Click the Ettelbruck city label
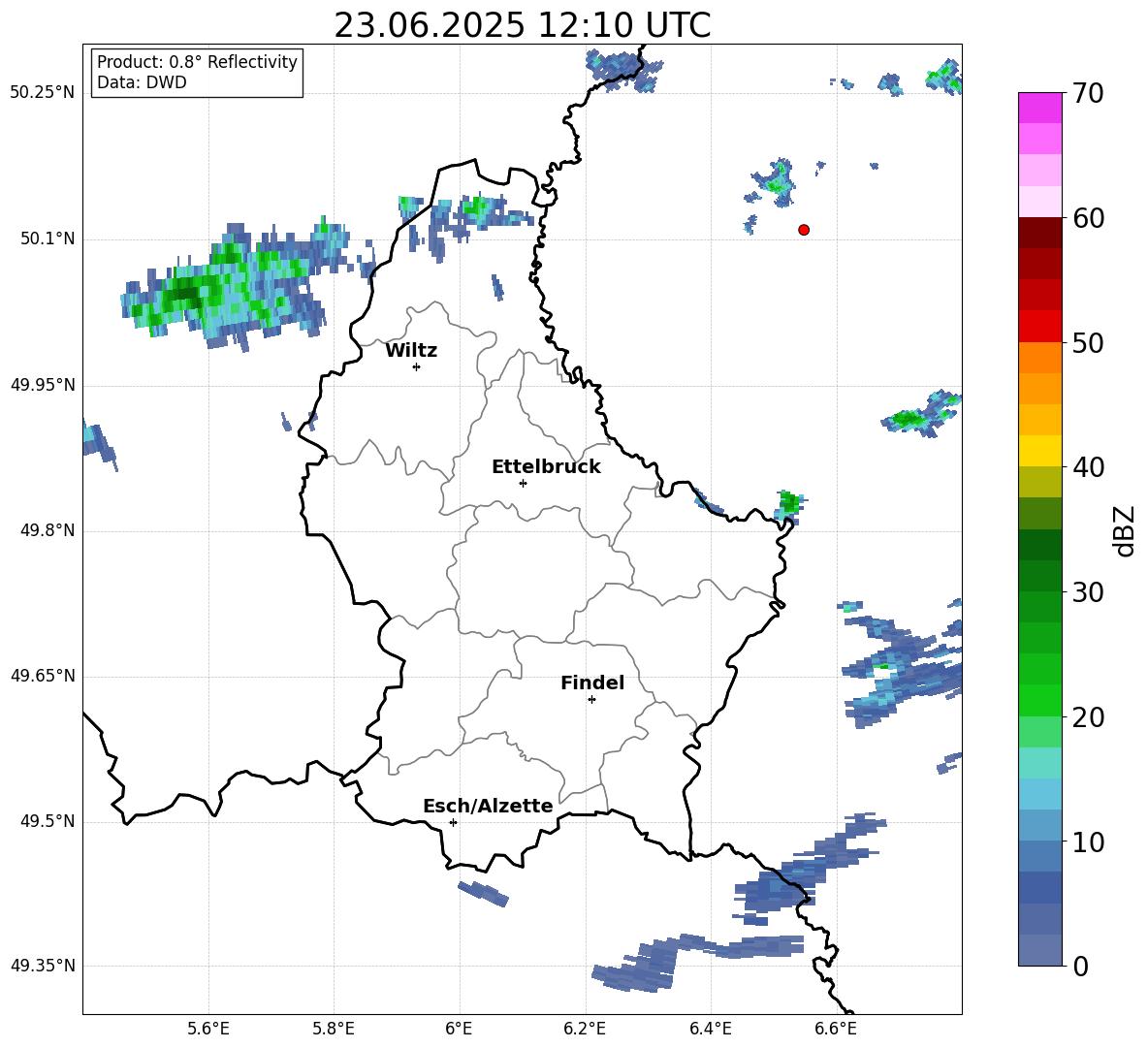This screenshot has width=1148, height=1048. 546,467
